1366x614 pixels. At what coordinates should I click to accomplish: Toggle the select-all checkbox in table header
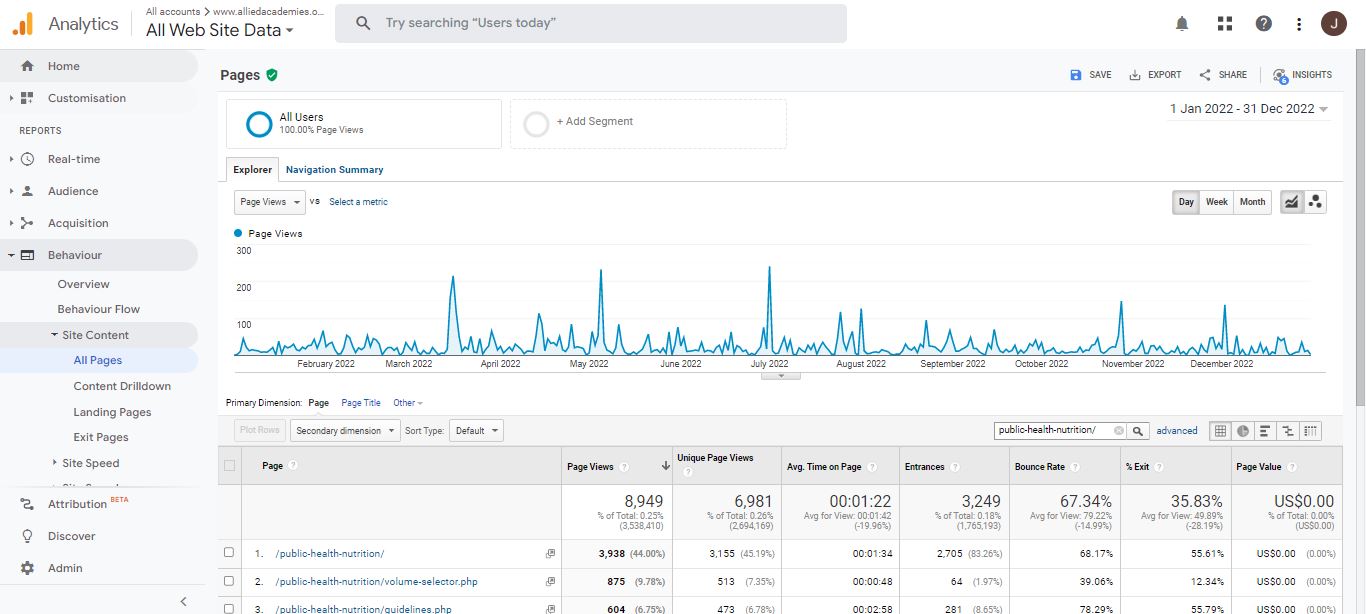tap(230, 466)
